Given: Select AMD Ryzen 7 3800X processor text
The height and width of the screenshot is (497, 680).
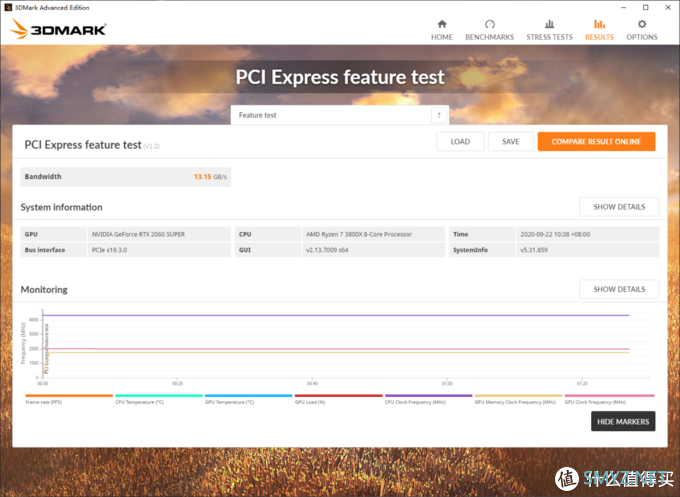Looking at the screenshot, I should tap(359, 234).
